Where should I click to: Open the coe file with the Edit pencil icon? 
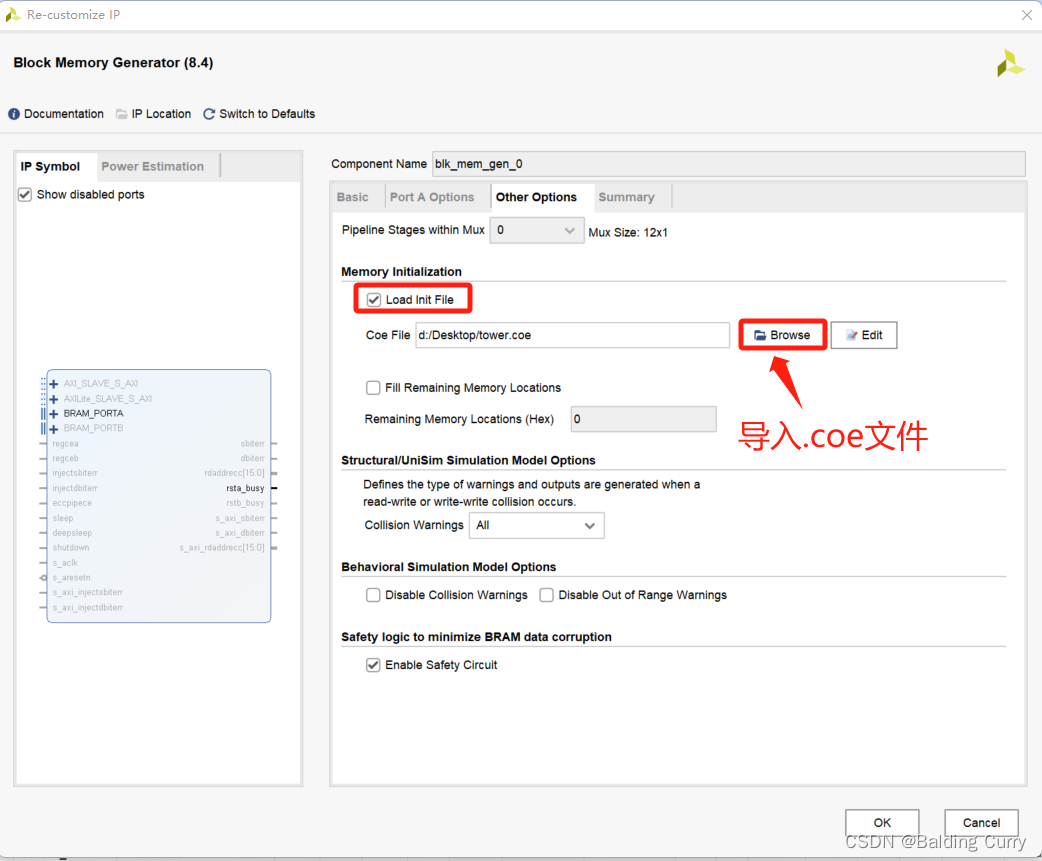click(x=849, y=335)
